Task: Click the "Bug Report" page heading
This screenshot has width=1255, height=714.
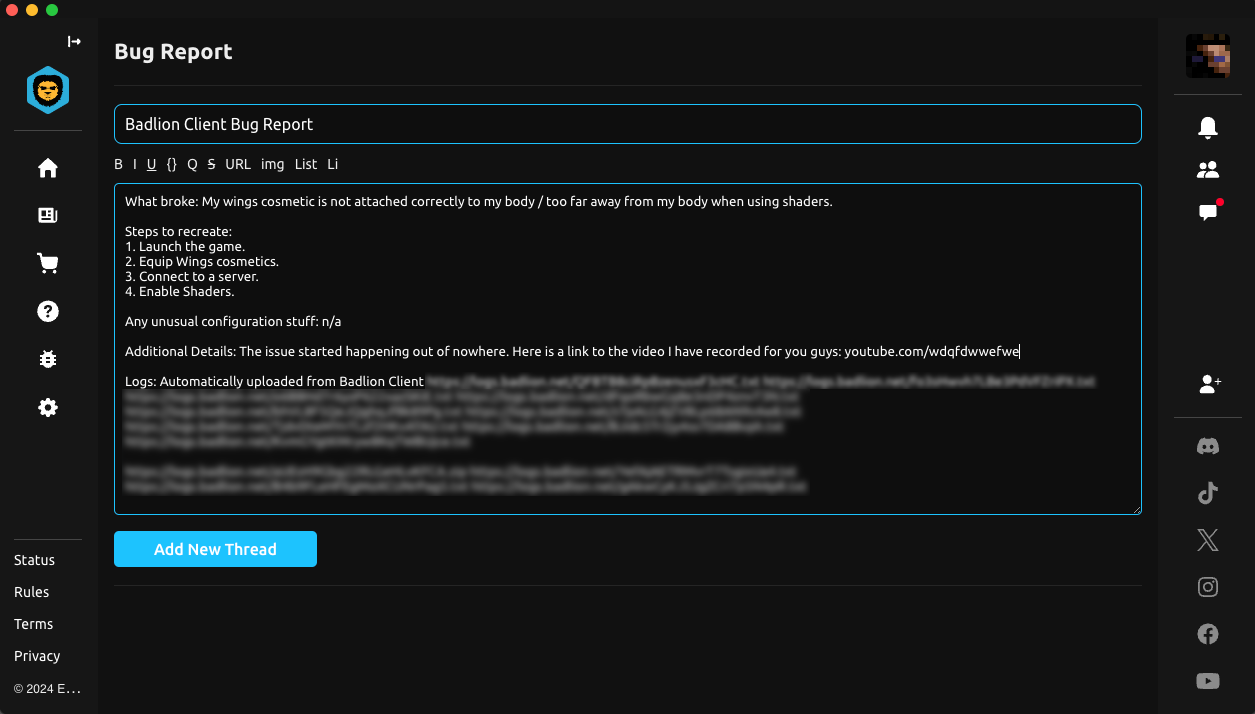Action: [x=173, y=52]
